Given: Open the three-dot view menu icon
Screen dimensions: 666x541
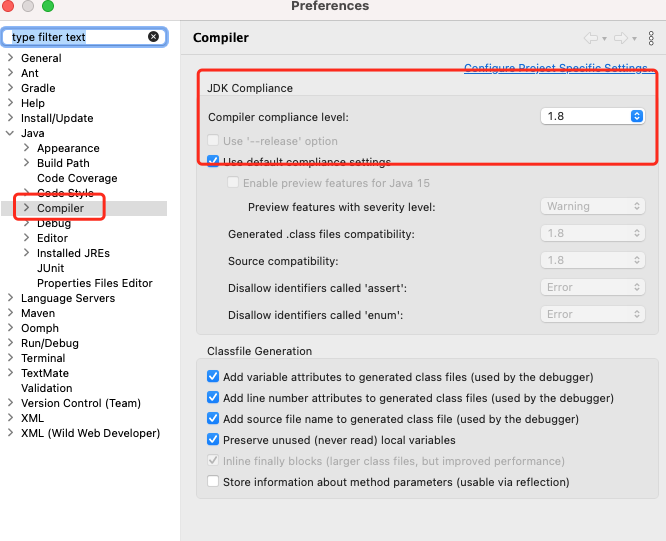Looking at the screenshot, I should pos(651,38).
